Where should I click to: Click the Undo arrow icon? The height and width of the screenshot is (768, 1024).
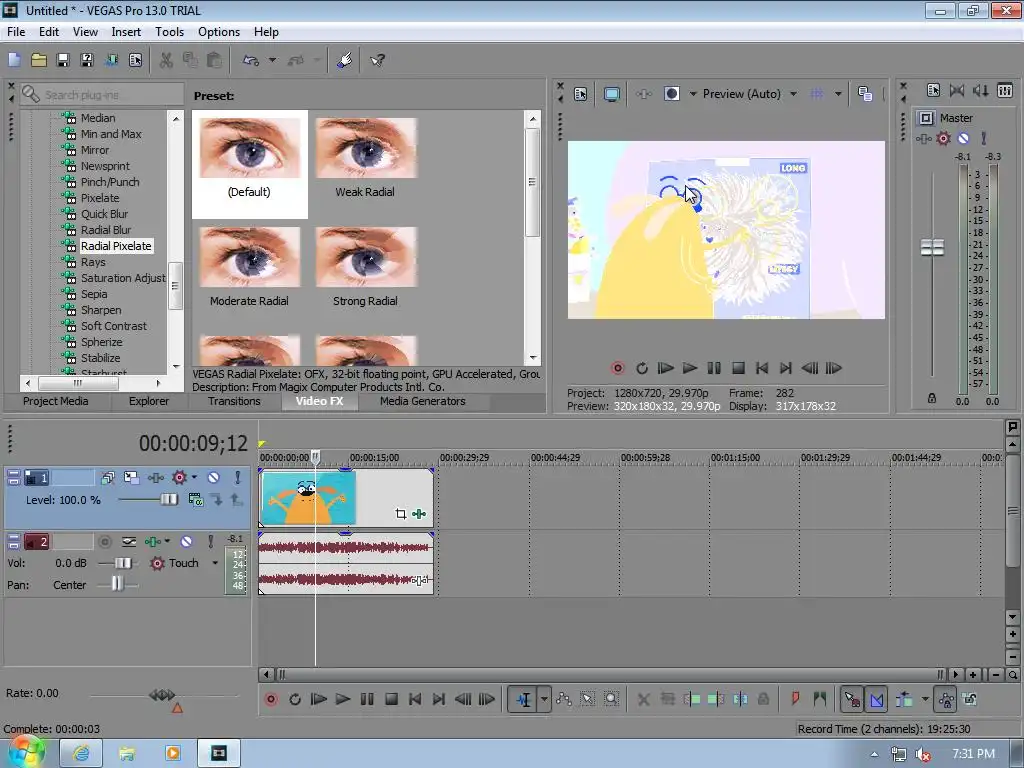coord(251,60)
